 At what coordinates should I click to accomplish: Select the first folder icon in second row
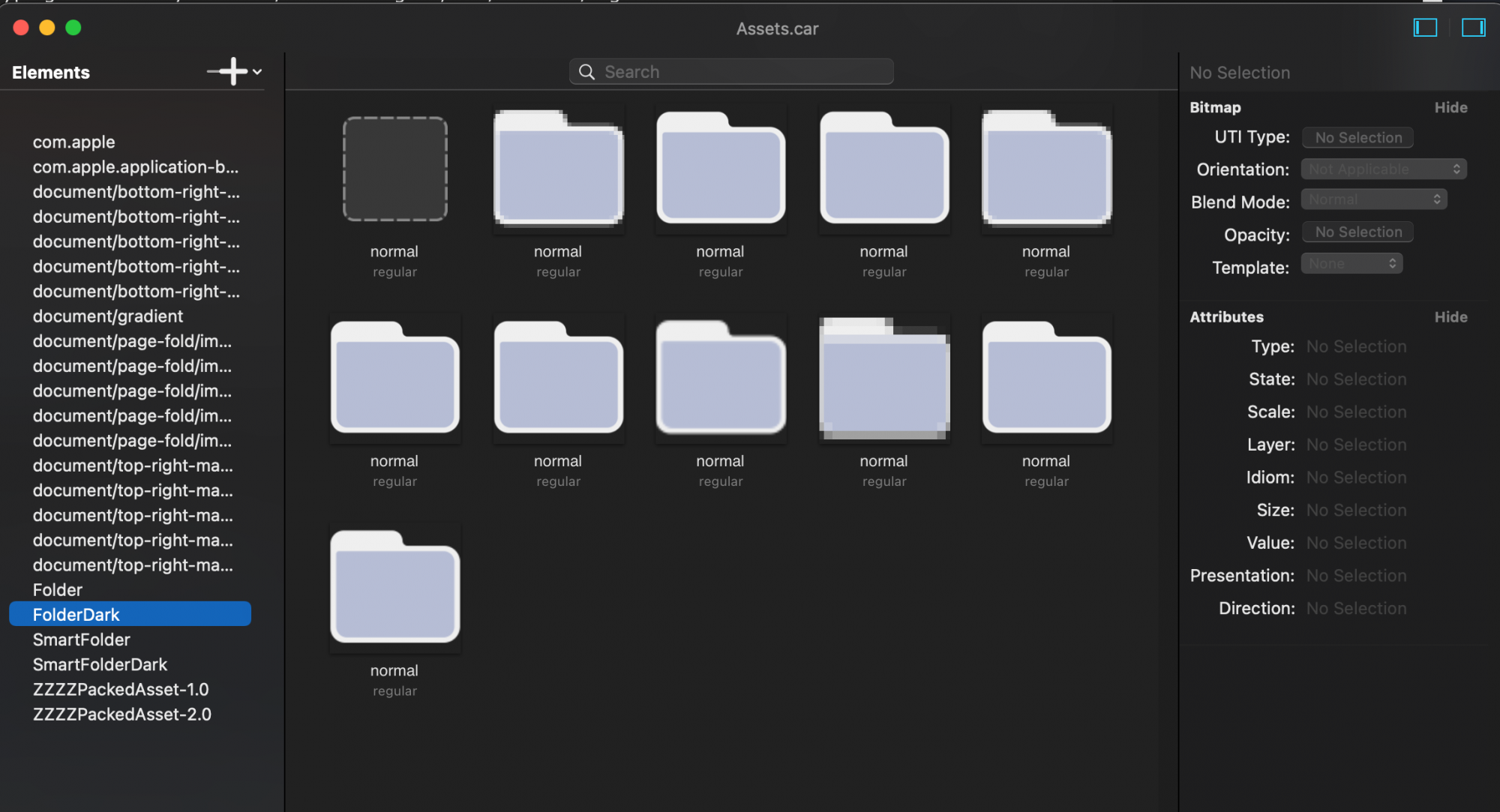(395, 379)
